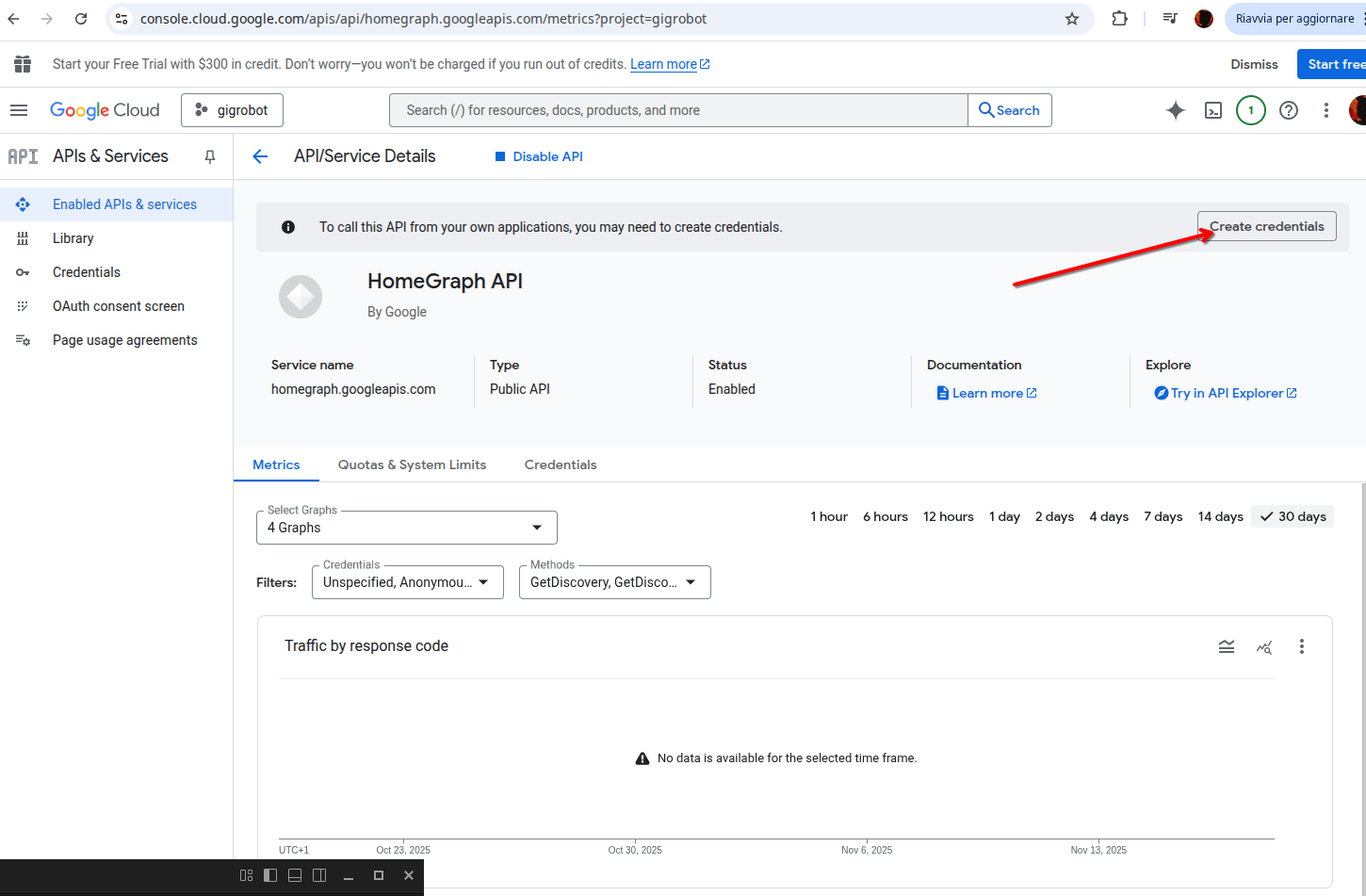This screenshot has width=1366, height=896.
Task: Open the Methods filter dropdown
Action: click(614, 582)
